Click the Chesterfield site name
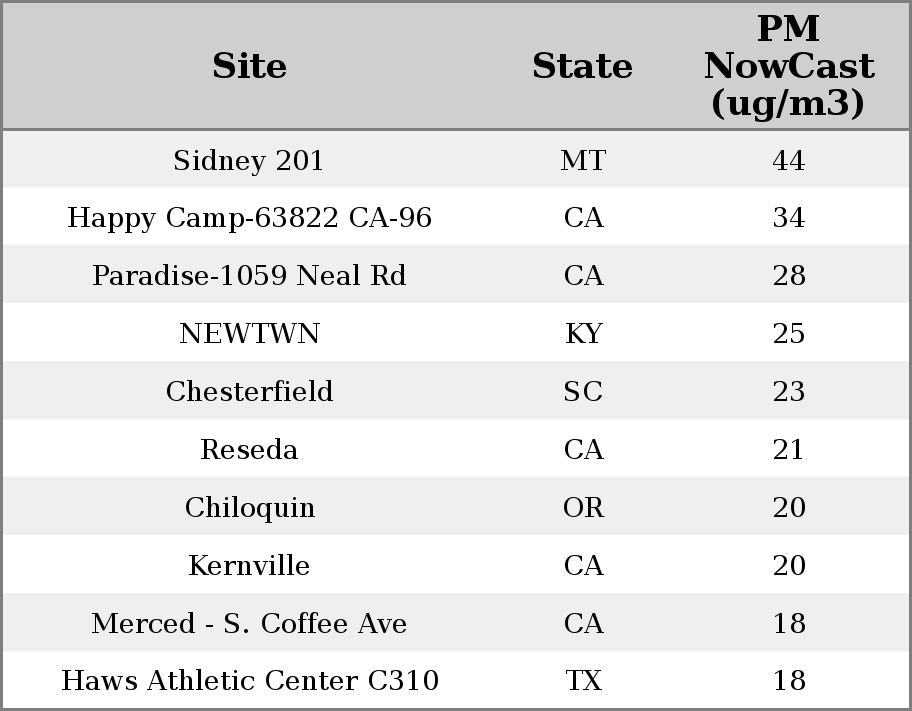 (249, 391)
